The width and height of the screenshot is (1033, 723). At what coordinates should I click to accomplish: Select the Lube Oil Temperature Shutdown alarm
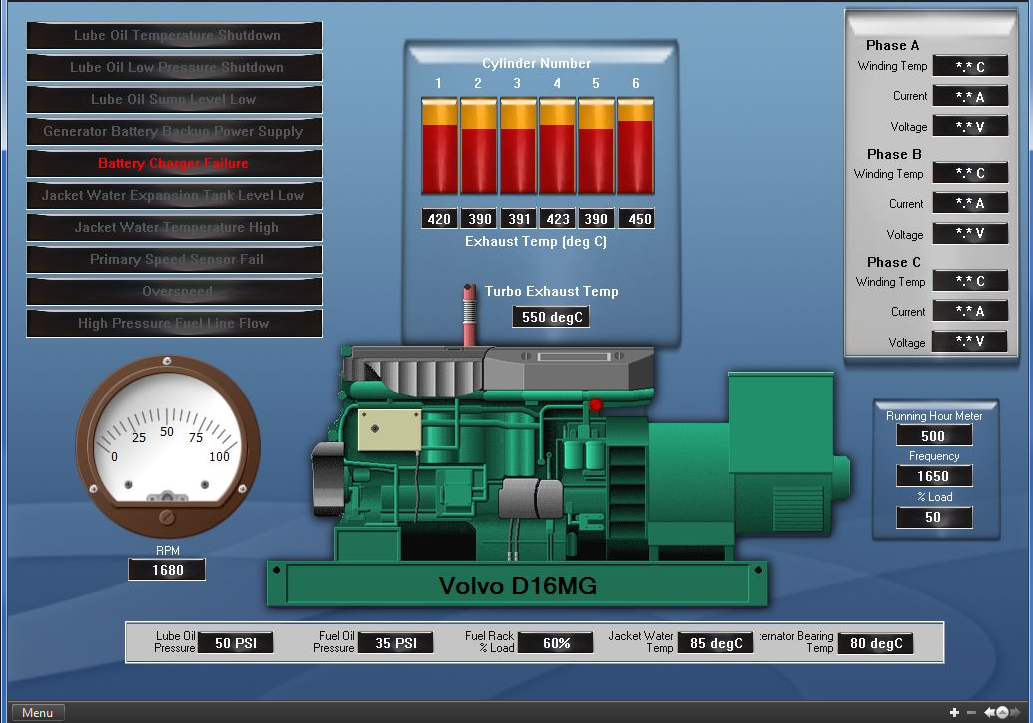tap(175, 36)
